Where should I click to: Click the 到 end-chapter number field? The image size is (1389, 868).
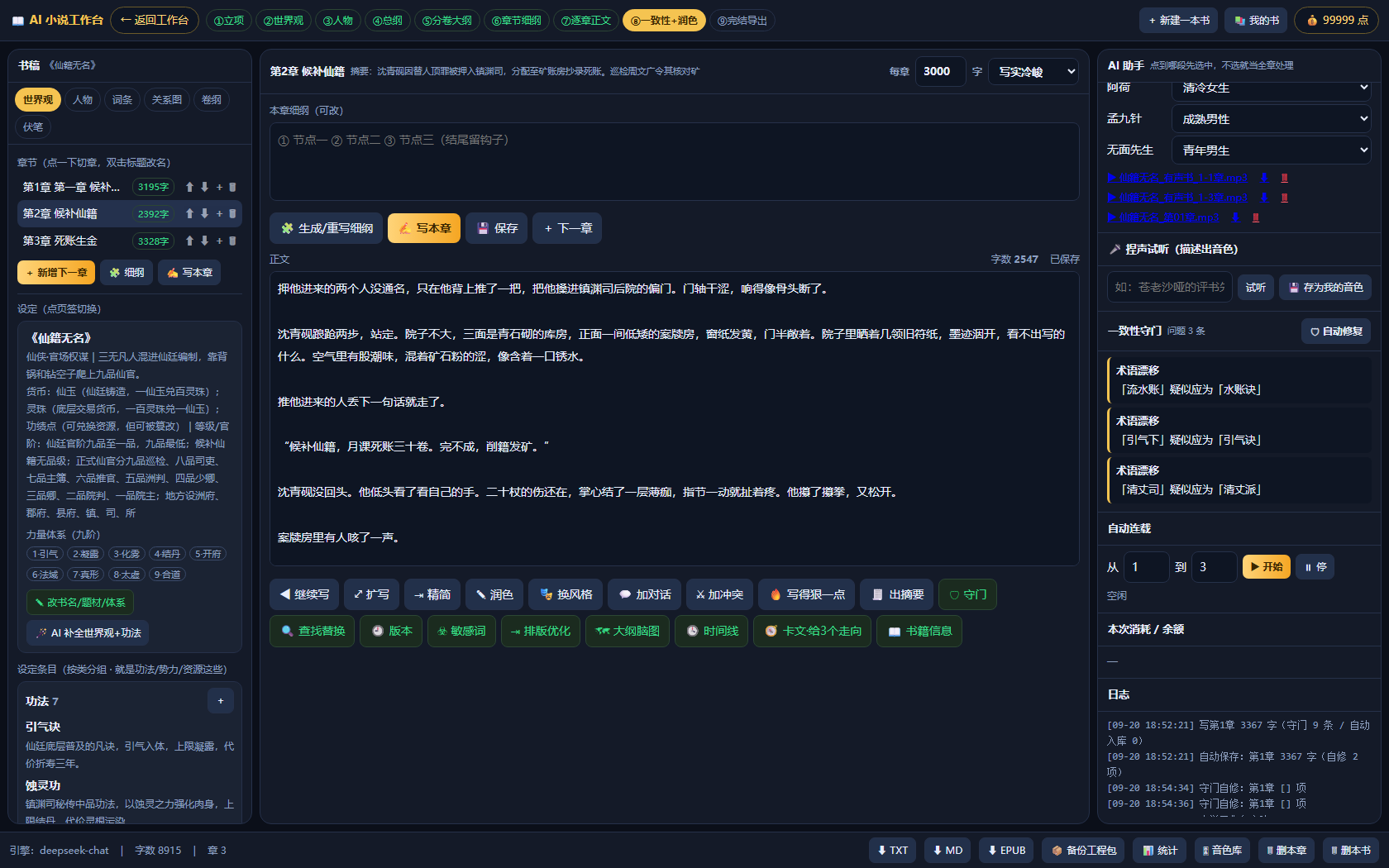point(1214,566)
